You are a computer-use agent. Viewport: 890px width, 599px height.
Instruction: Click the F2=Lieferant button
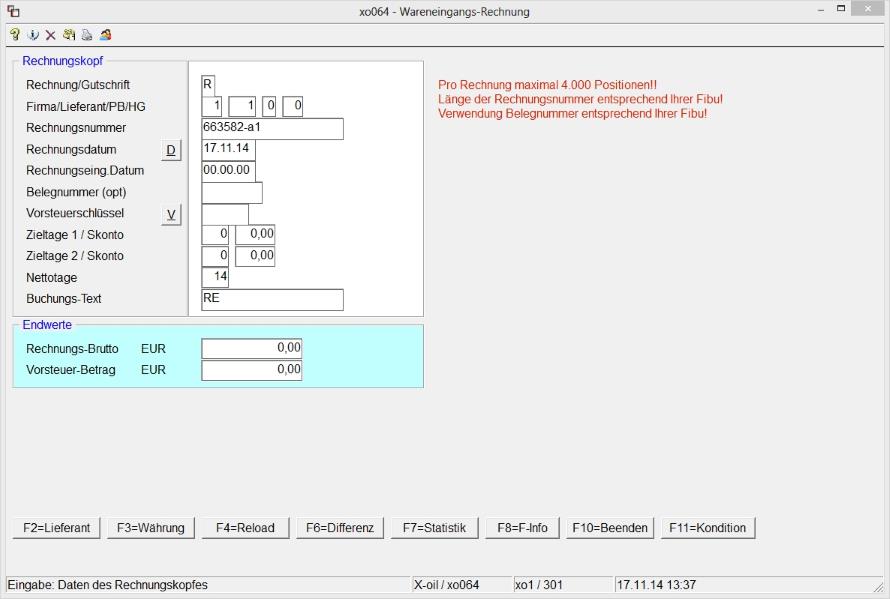coord(56,528)
